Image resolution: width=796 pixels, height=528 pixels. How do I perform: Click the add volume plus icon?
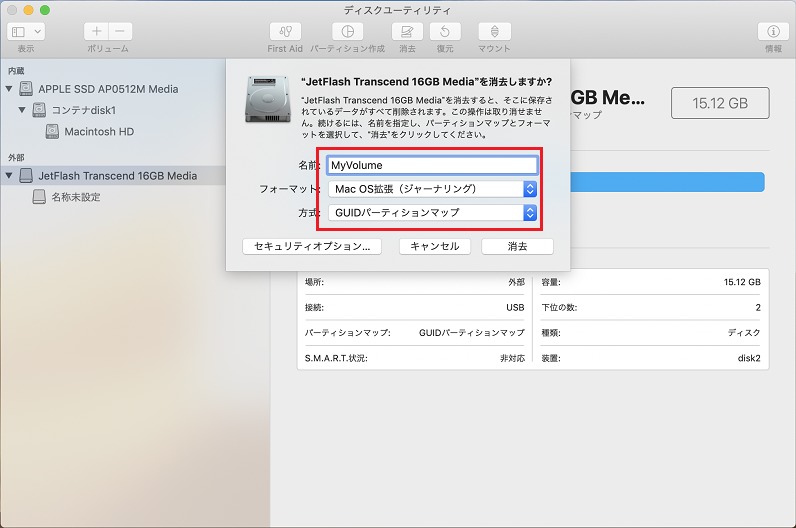96,31
